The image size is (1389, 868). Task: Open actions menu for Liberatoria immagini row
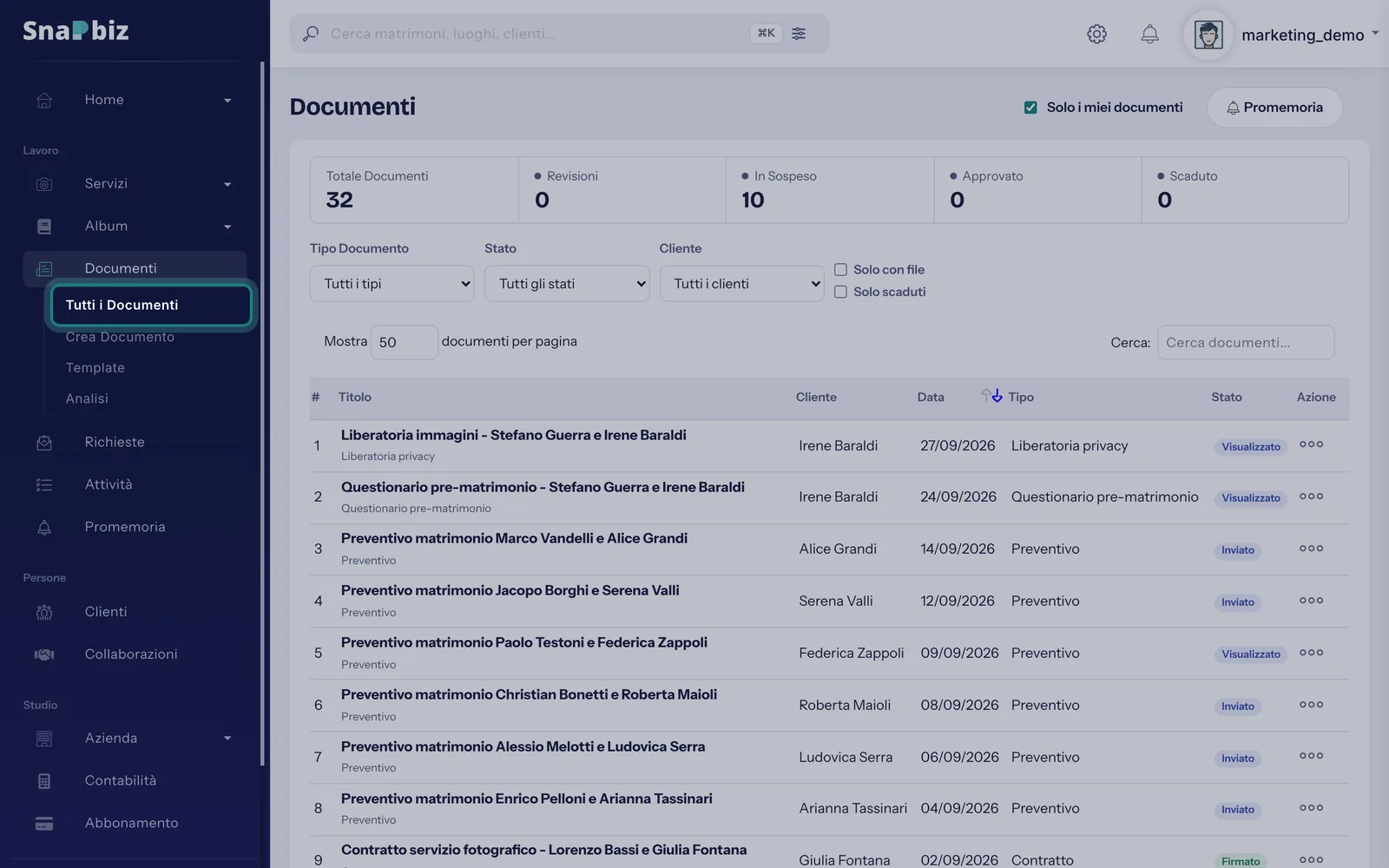(x=1311, y=444)
